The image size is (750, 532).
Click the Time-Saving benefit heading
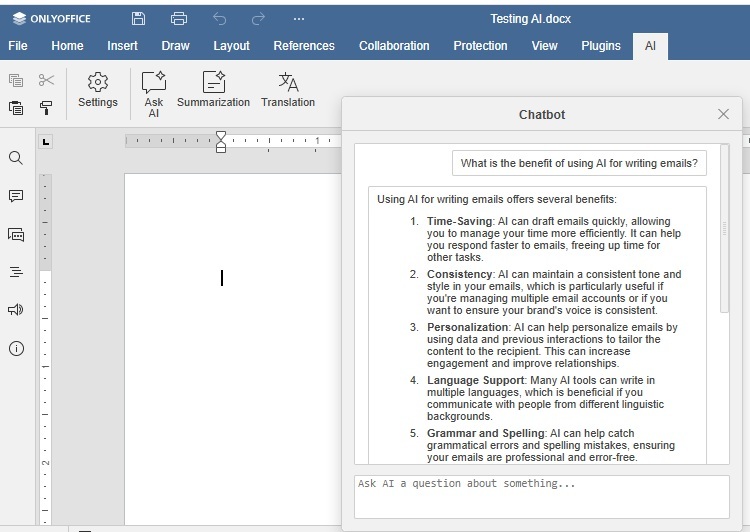click(x=459, y=221)
